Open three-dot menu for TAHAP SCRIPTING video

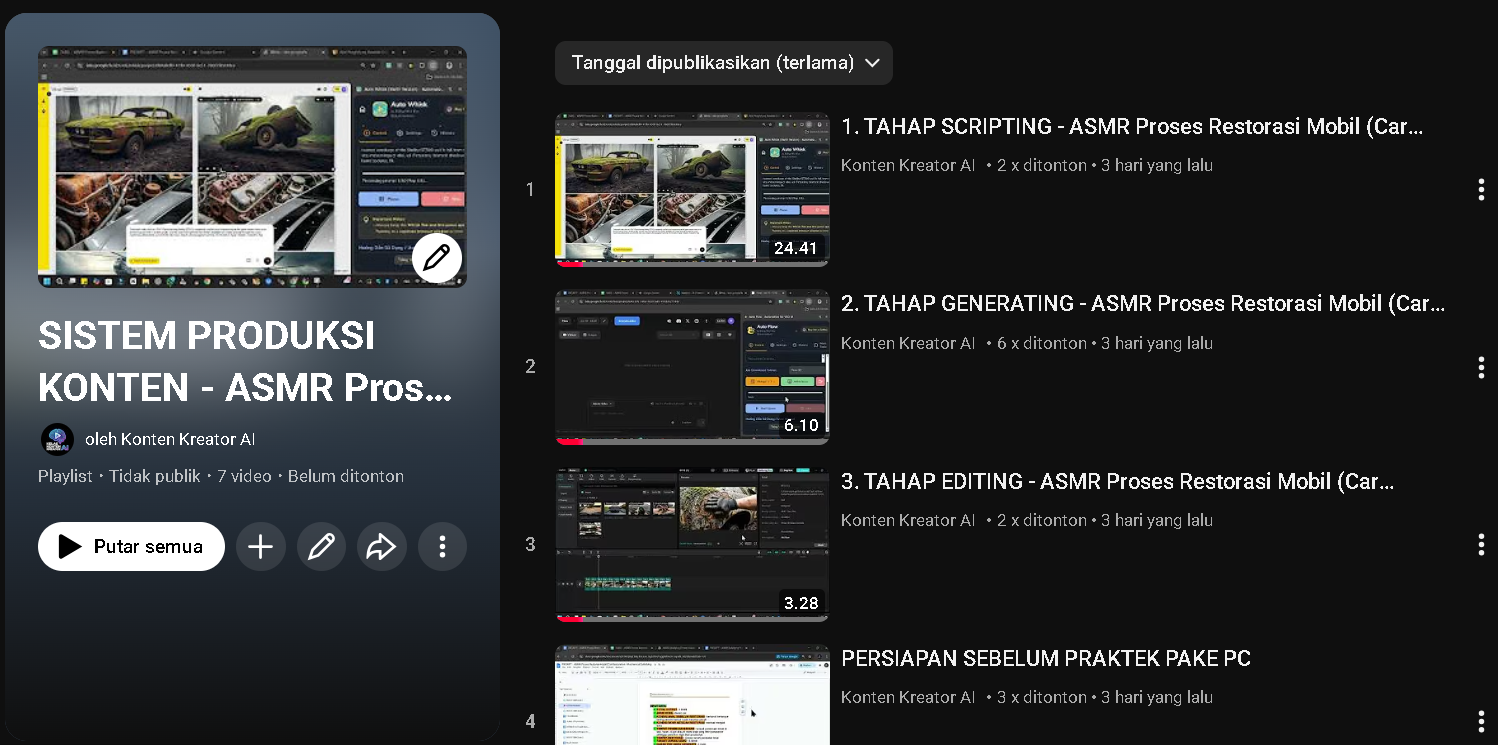pyautogui.click(x=1480, y=190)
